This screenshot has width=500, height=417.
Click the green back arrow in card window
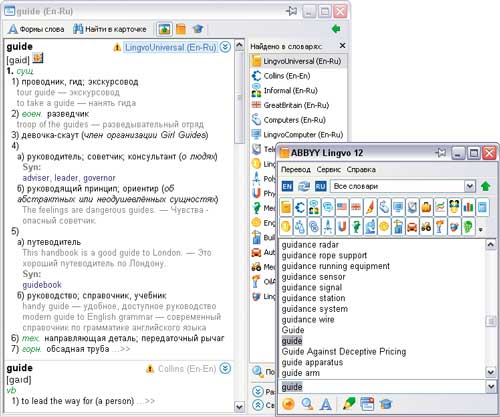click(x=336, y=29)
